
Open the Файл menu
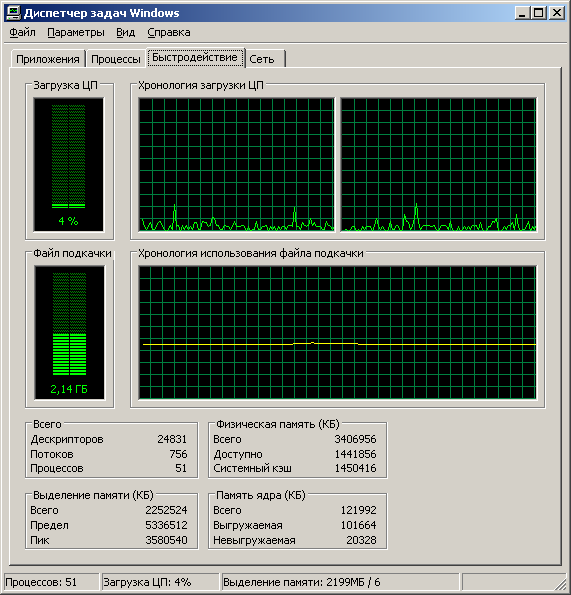[22, 33]
